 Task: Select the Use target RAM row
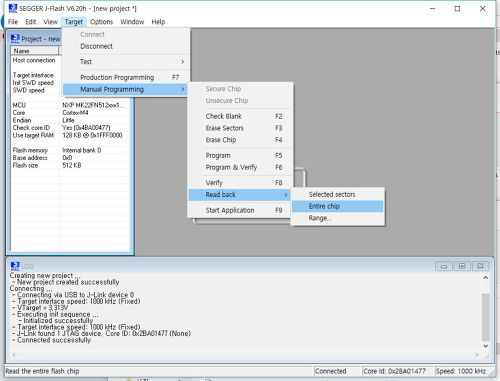[70, 135]
